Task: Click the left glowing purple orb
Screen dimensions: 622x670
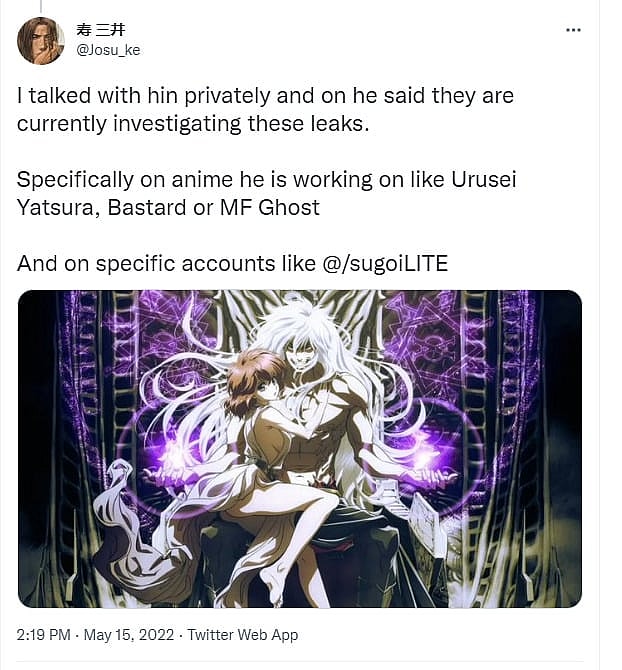Action: (174, 457)
